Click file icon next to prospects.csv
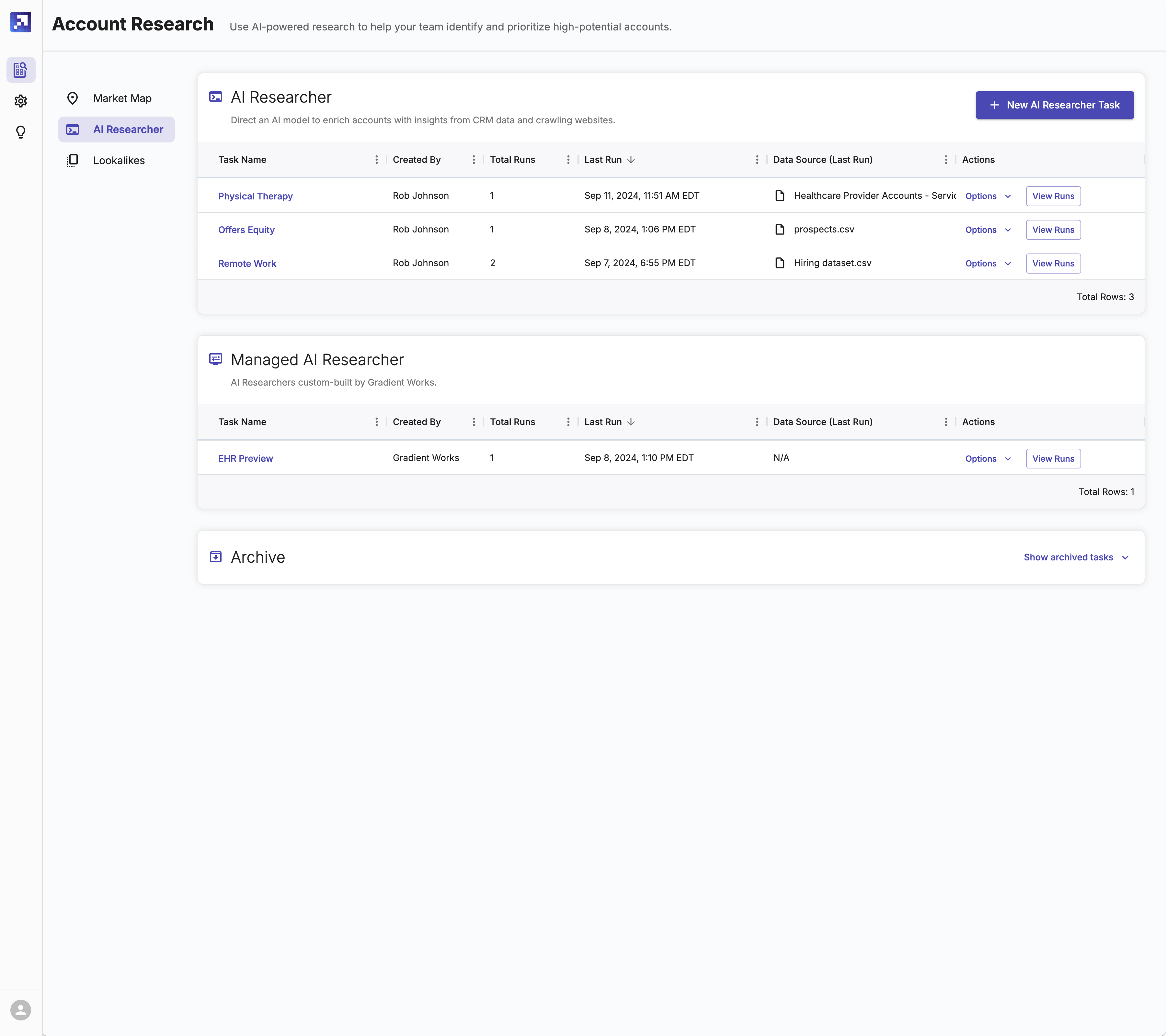This screenshot has height=1036, width=1166. point(780,229)
